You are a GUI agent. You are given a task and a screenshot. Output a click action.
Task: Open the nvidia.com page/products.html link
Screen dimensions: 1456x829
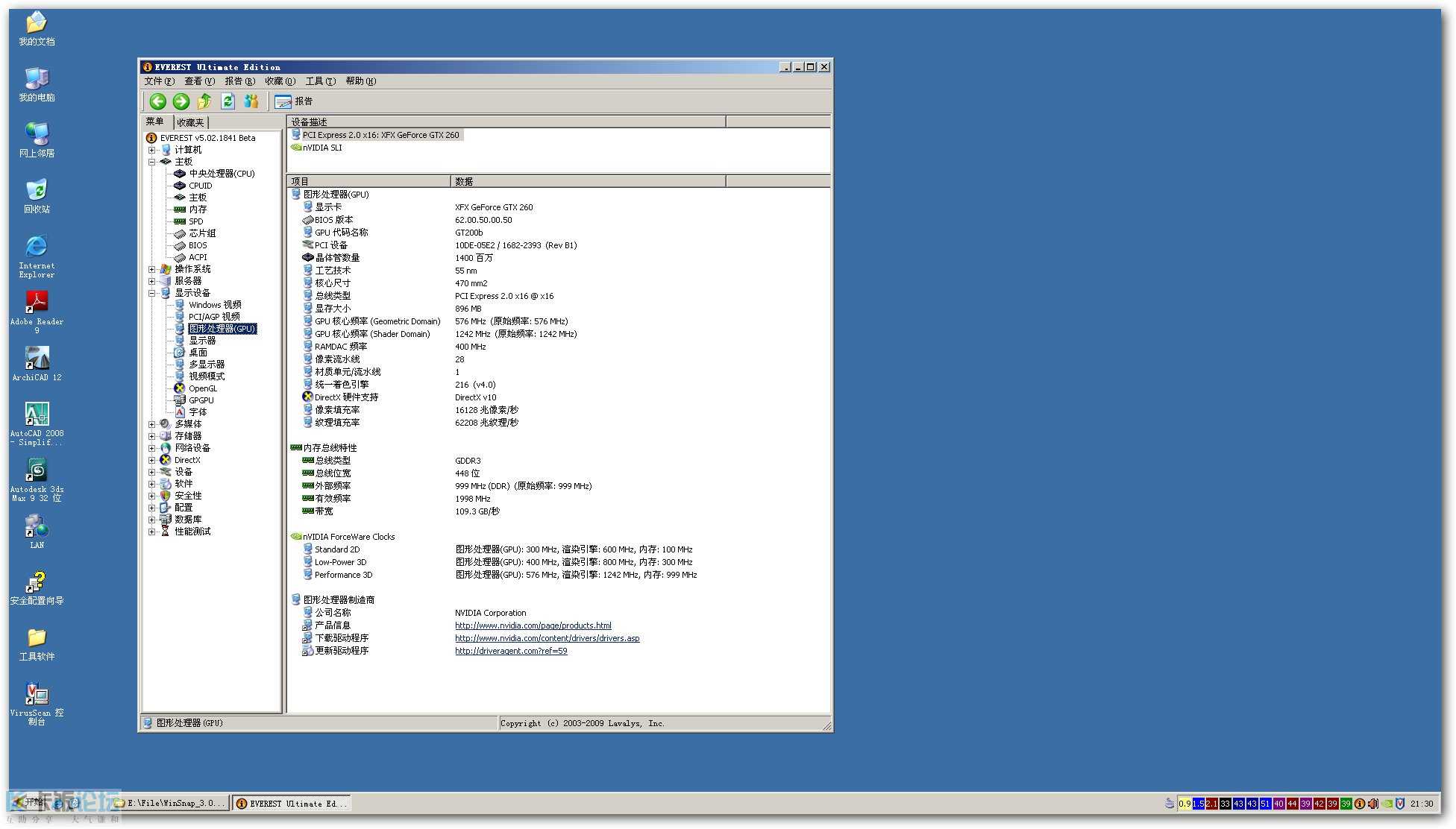[533, 625]
